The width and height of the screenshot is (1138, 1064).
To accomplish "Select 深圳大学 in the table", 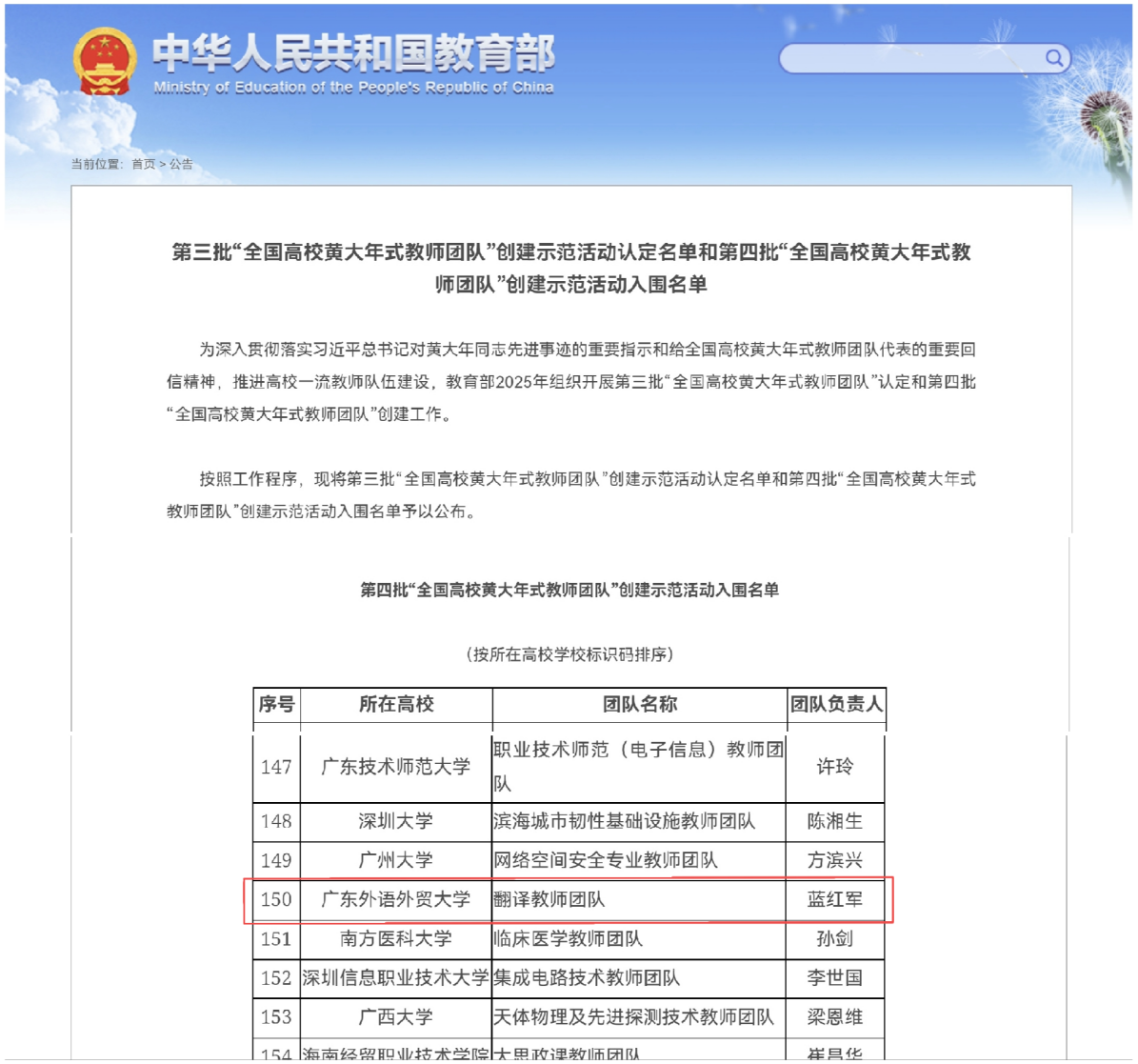I will pos(394,820).
